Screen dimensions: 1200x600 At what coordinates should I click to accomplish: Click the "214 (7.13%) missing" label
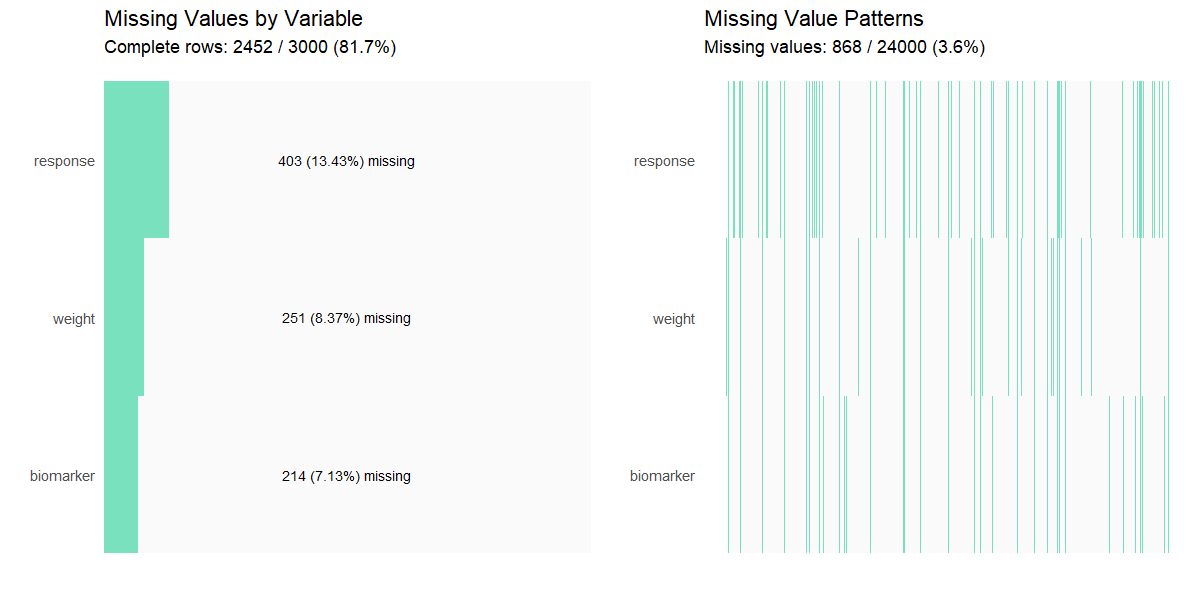click(346, 477)
